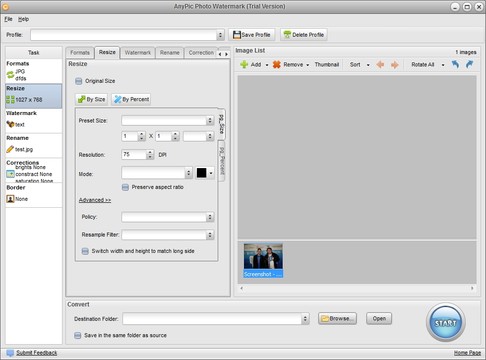Toggle Preserve aspect ratio checkbox
Viewport: 486px width, 360px height.
125,187
